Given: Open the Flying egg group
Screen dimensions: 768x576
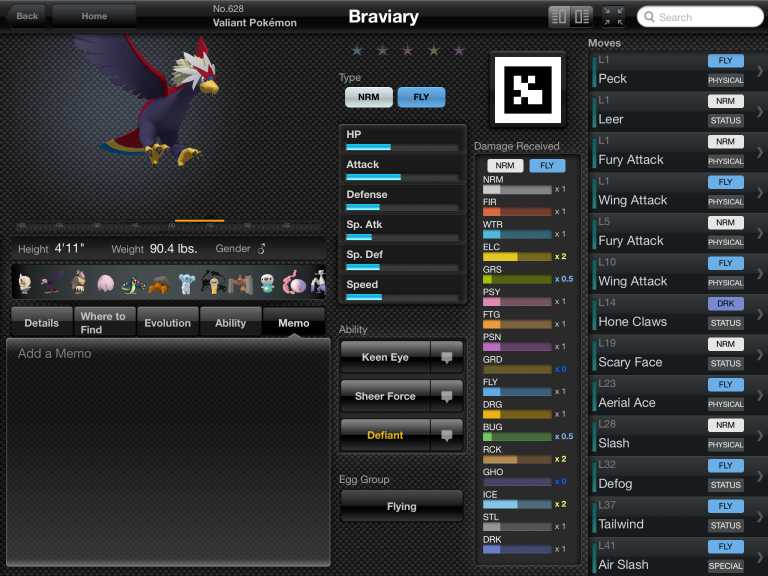Looking at the screenshot, I should 402,506.
